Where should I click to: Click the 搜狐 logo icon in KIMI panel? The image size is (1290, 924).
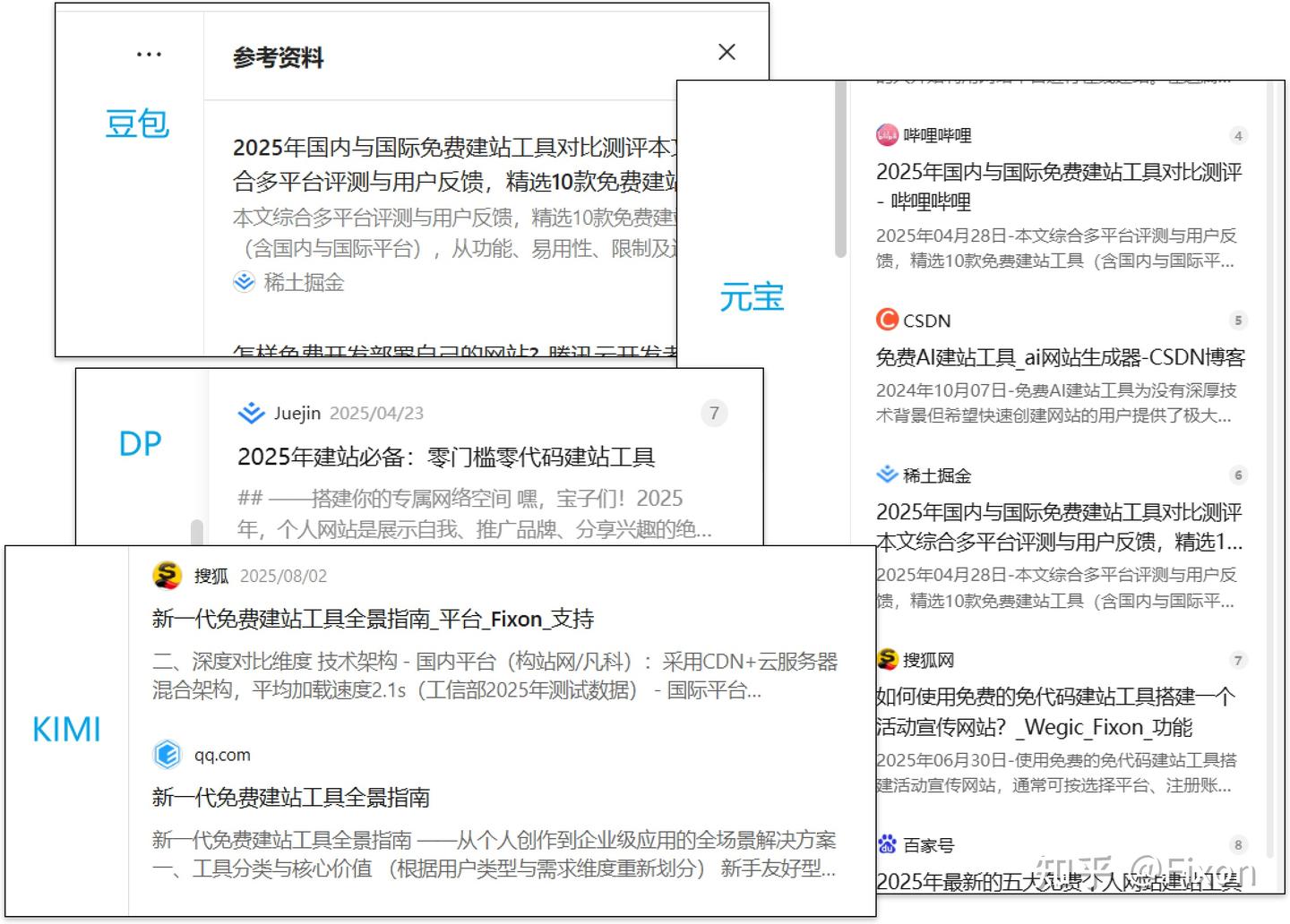click(x=168, y=576)
